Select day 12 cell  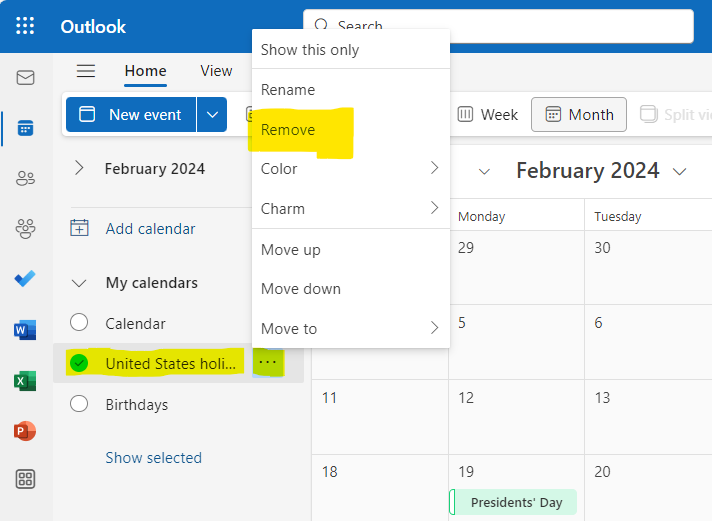pyautogui.click(x=516, y=417)
